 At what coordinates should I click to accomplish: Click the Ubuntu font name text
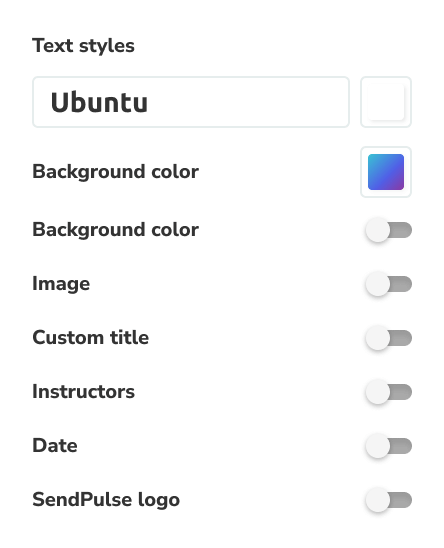point(99,102)
